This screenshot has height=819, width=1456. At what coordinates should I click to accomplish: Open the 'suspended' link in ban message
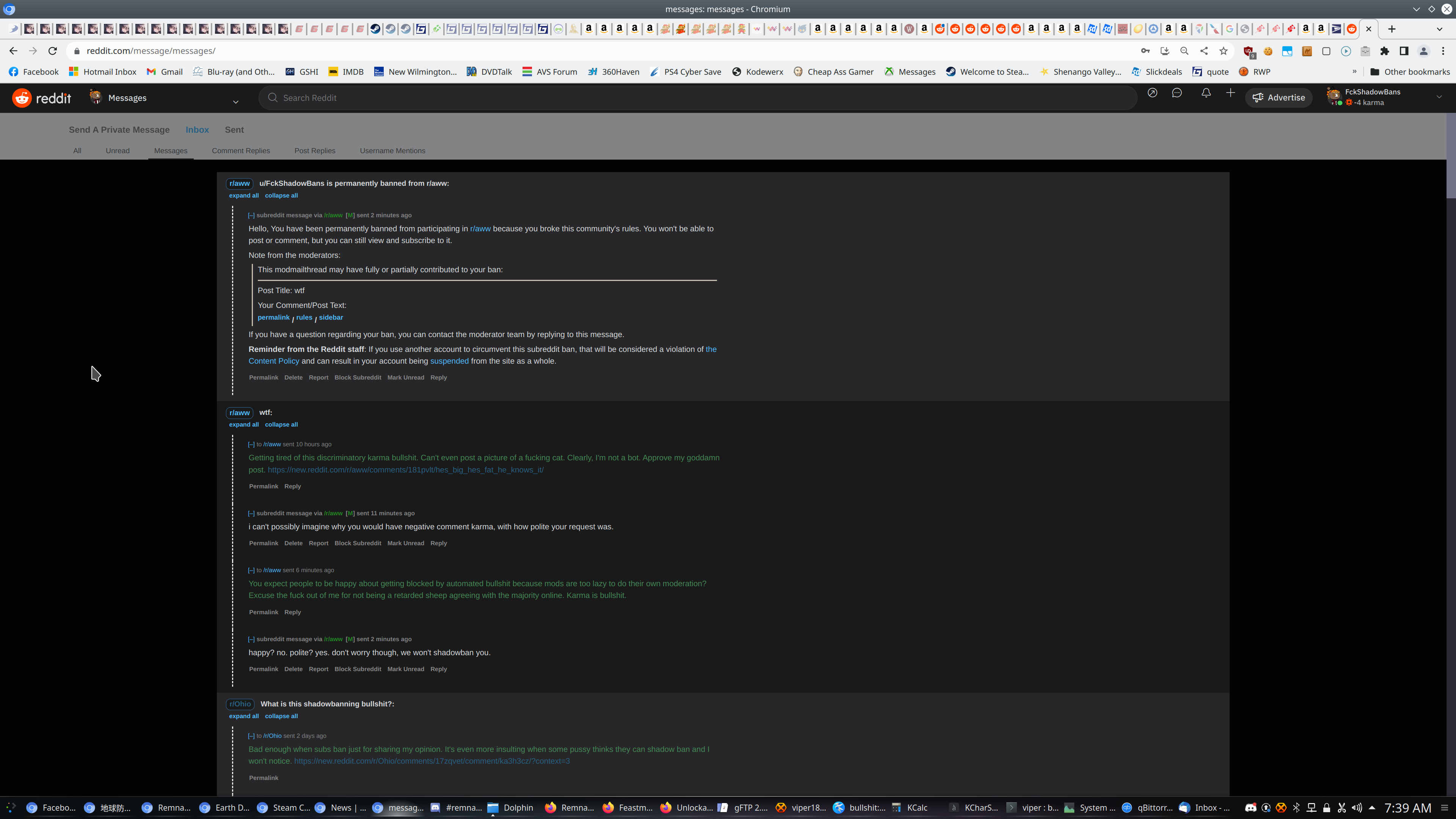pyautogui.click(x=449, y=361)
